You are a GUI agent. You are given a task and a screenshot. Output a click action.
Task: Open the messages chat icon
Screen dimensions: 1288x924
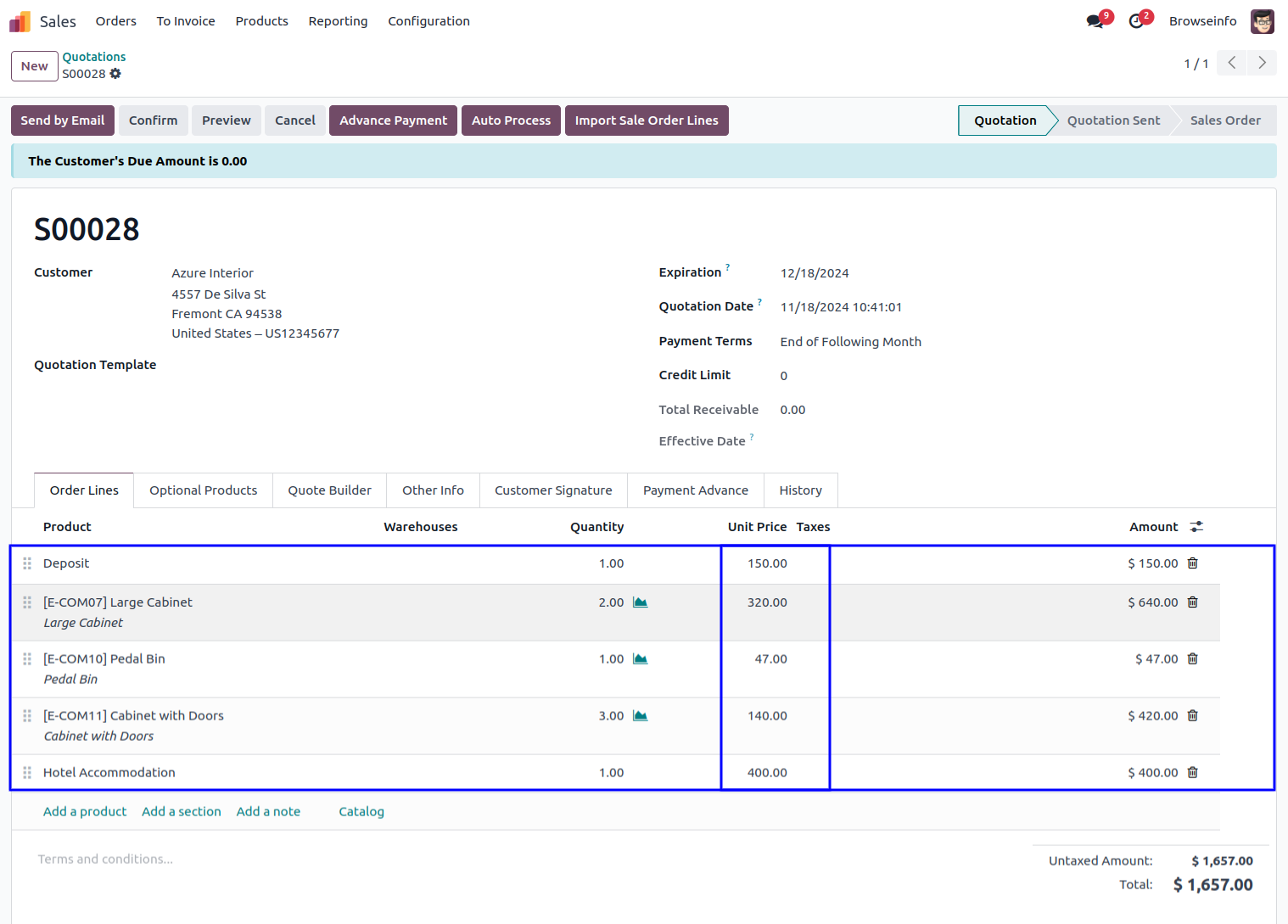(1095, 21)
